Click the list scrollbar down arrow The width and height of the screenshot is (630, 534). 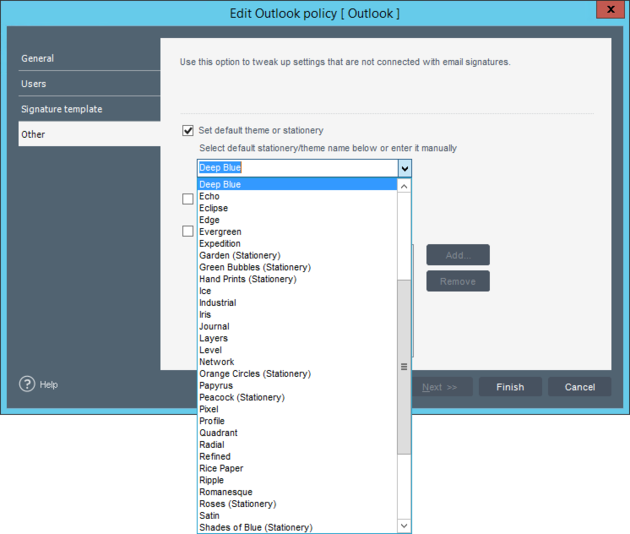click(404, 526)
